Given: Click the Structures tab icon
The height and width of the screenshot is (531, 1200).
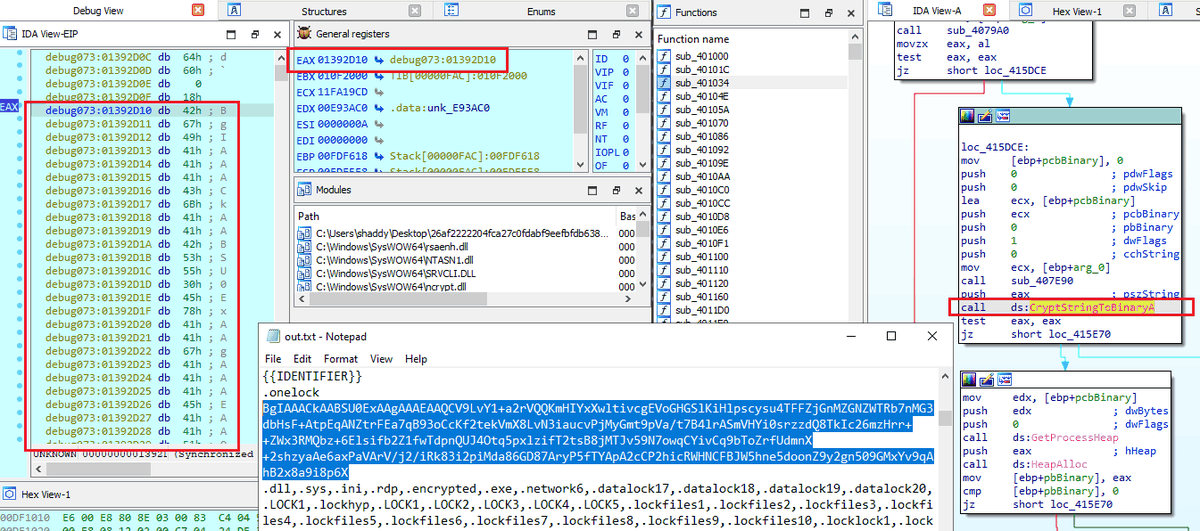Looking at the screenshot, I should tap(233, 10).
